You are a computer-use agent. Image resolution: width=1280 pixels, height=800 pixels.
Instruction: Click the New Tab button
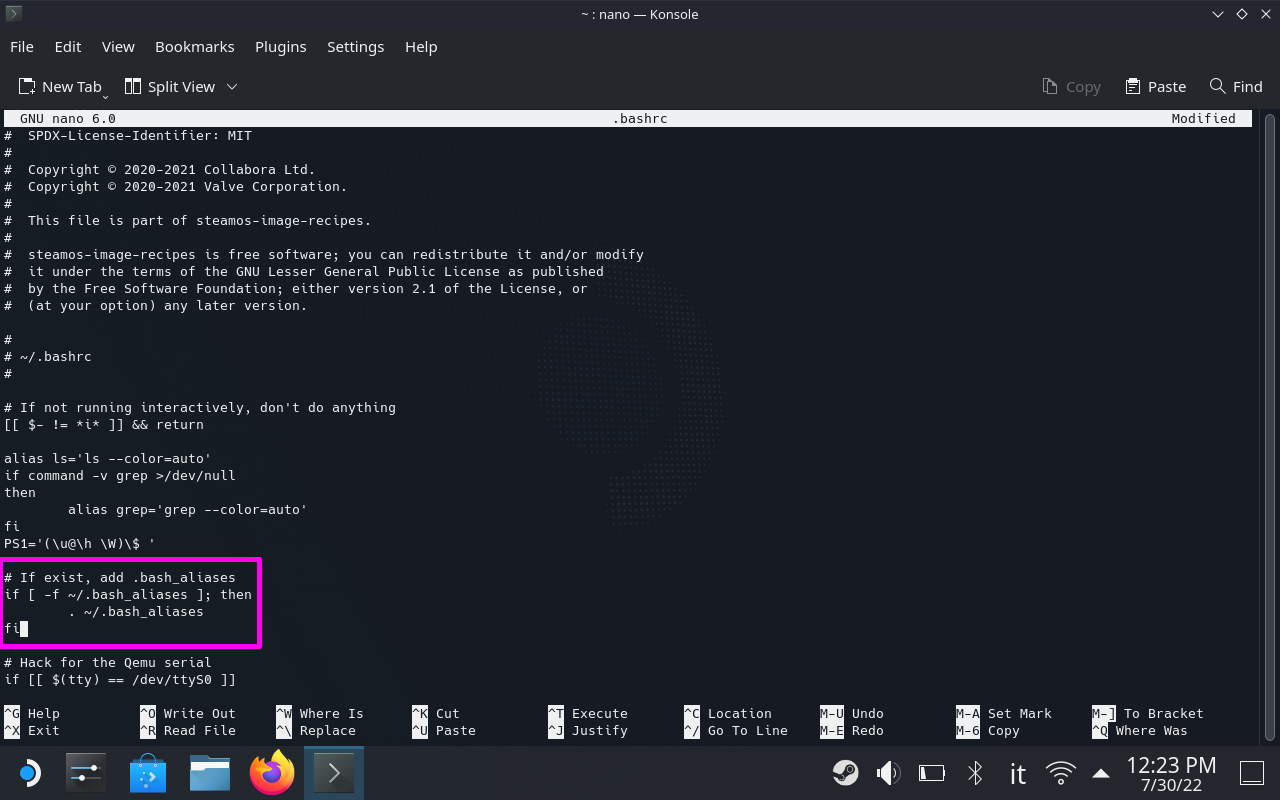[x=62, y=86]
